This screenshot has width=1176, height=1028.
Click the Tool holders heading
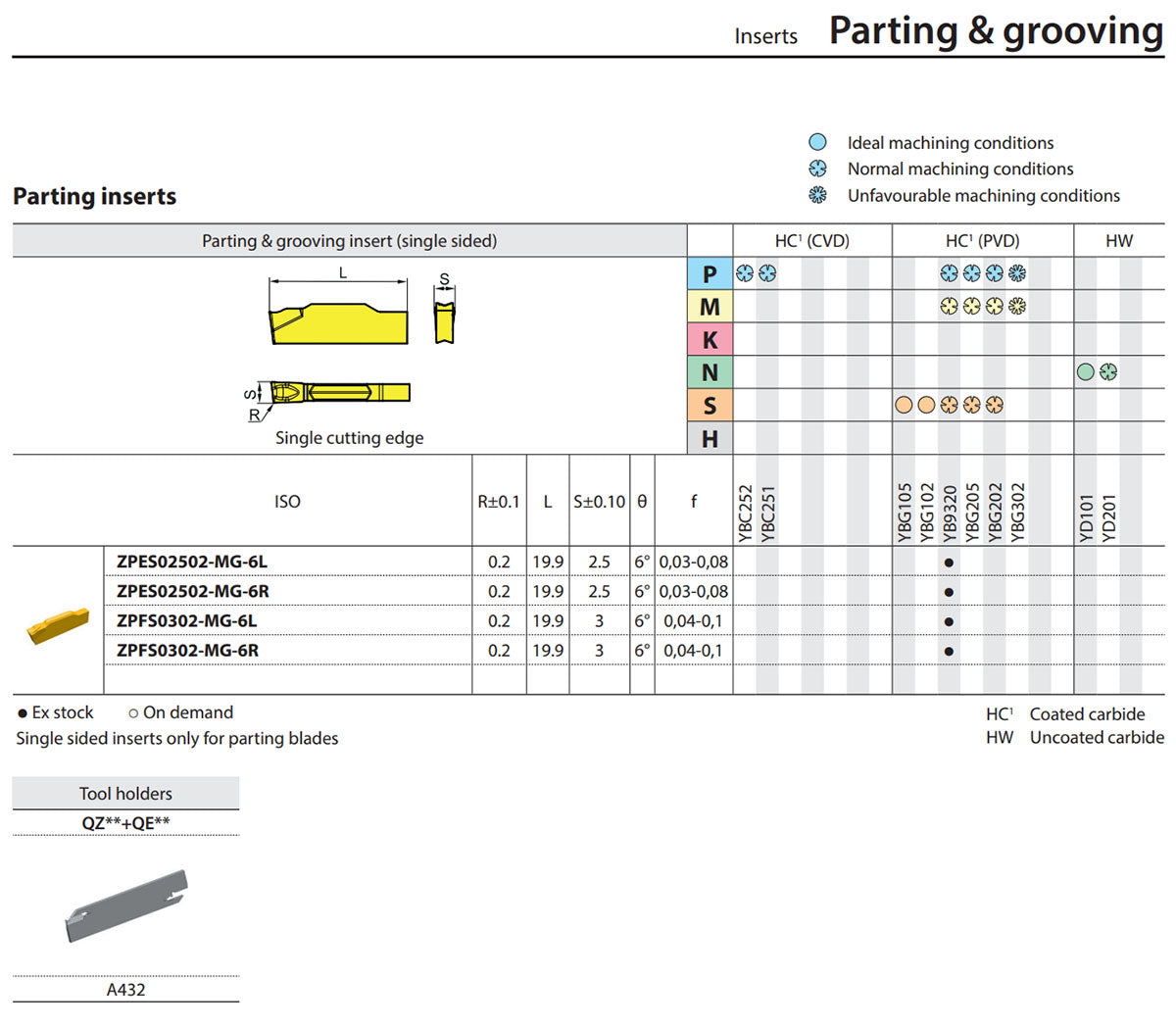coord(125,794)
